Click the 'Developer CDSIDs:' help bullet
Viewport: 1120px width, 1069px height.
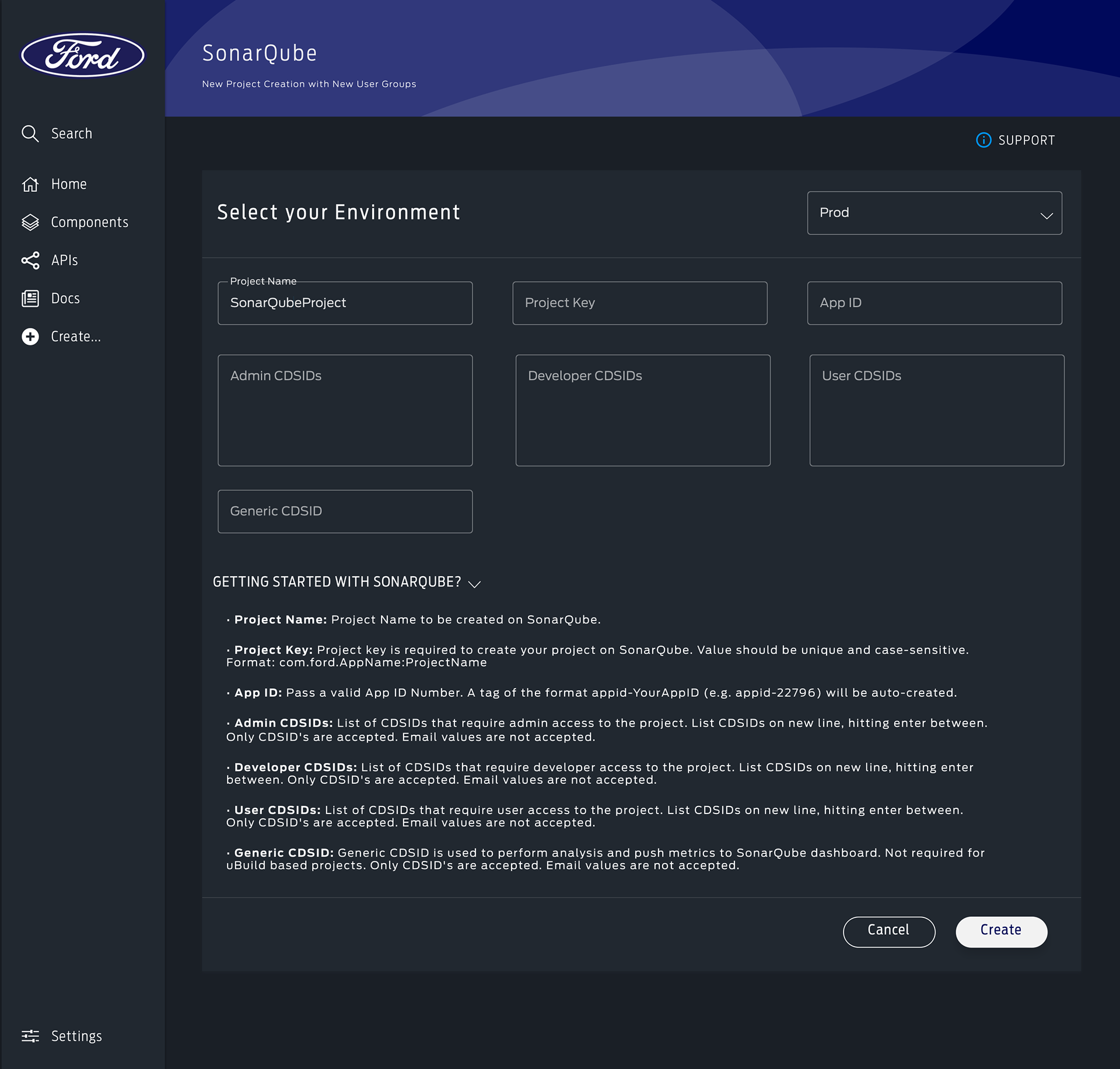pyautogui.click(x=600, y=773)
